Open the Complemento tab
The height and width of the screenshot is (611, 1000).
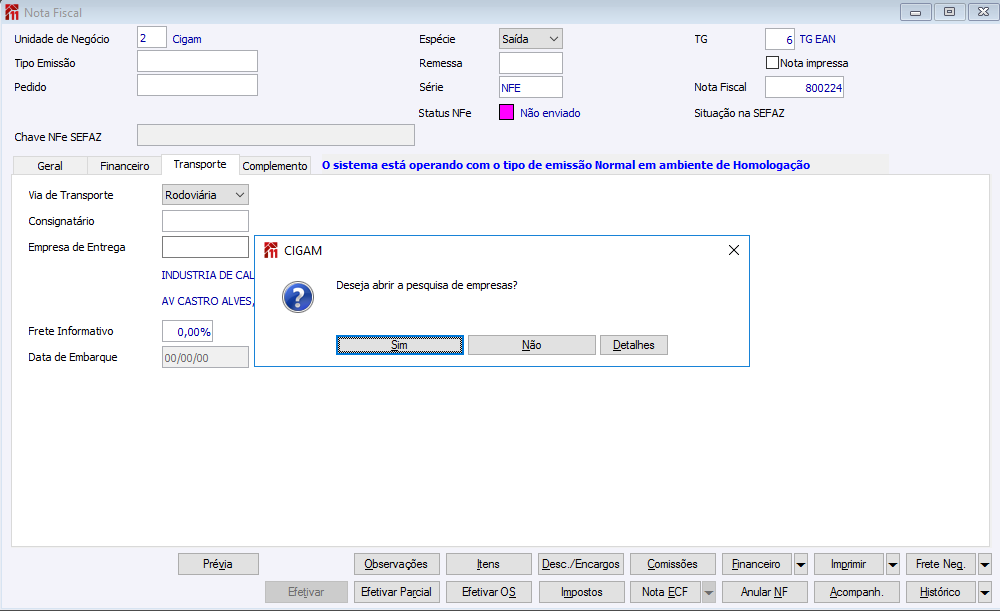point(275,166)
